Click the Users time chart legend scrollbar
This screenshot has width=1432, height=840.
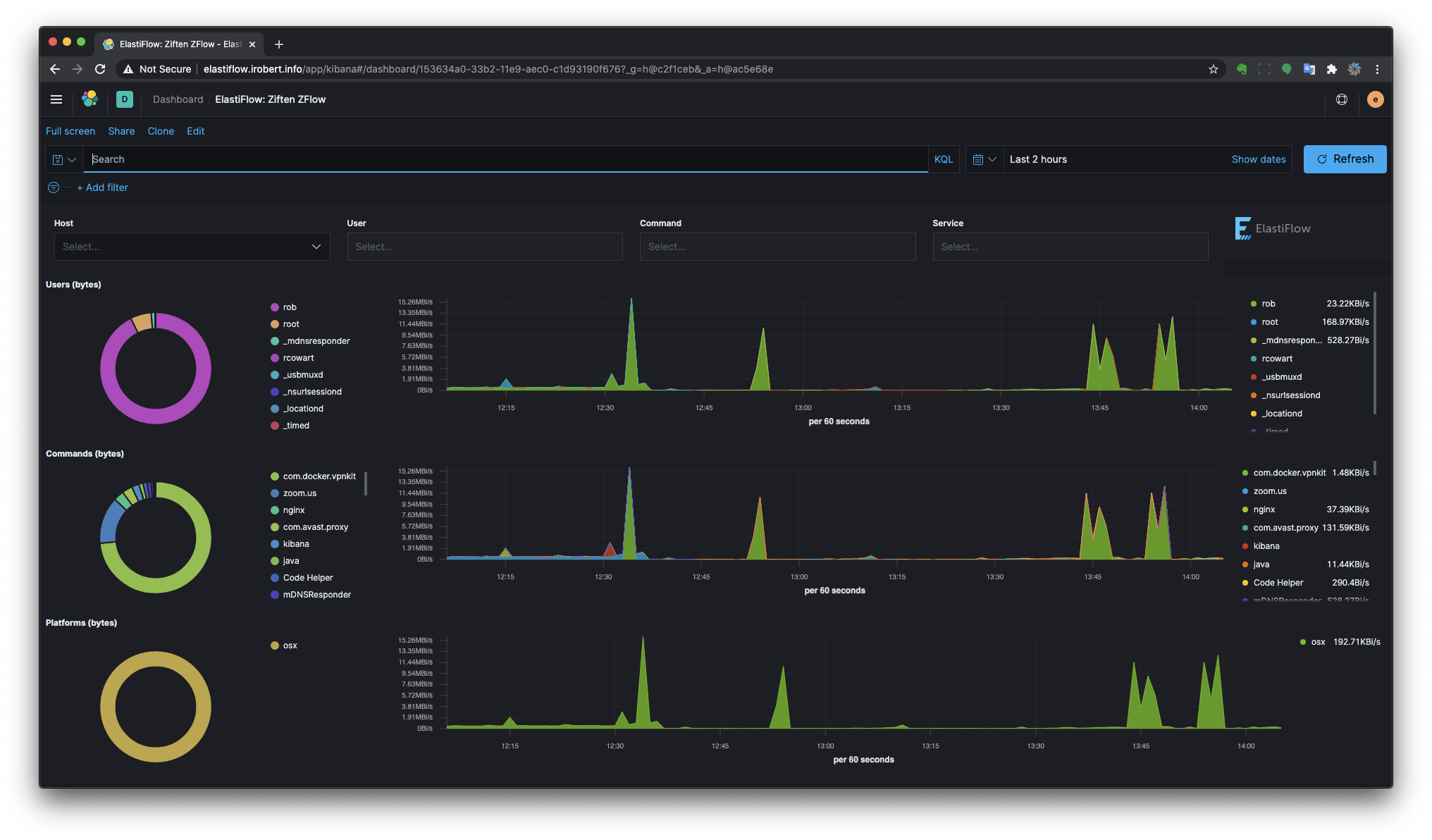click(x=1375, y=353)
